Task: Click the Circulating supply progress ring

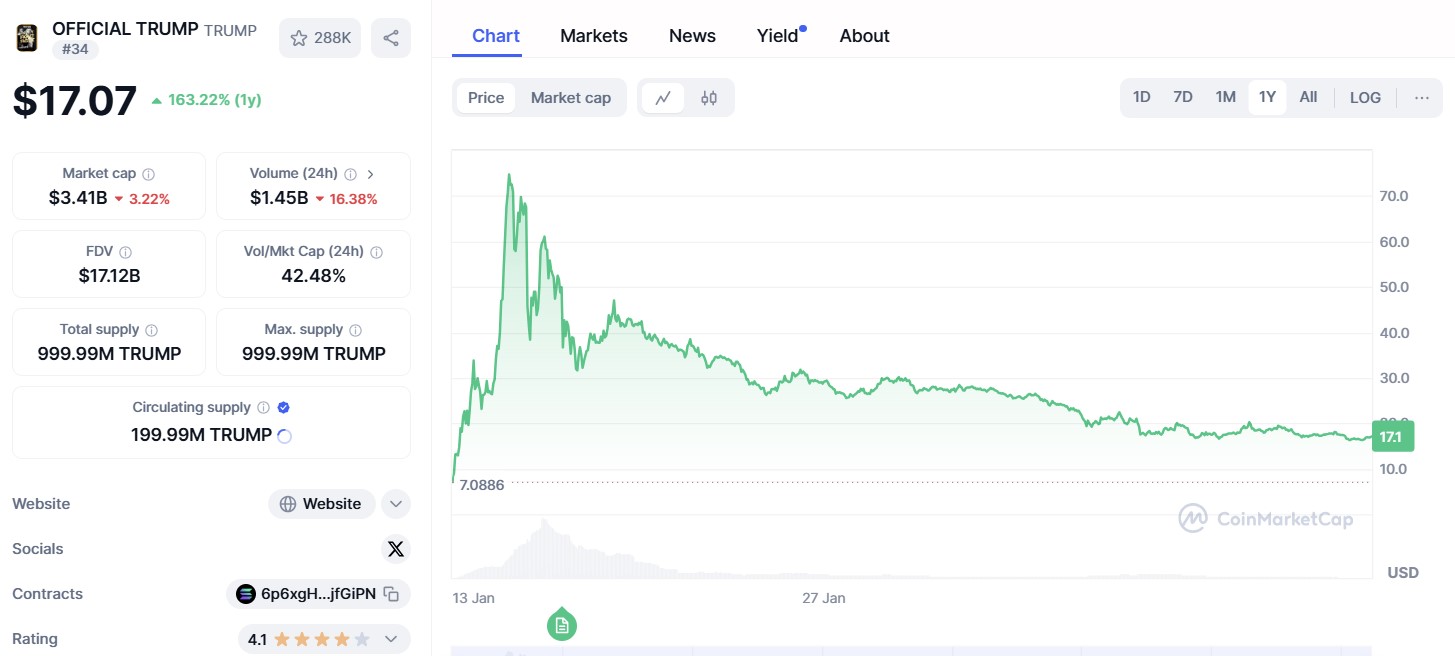Action: click(284, 436)
